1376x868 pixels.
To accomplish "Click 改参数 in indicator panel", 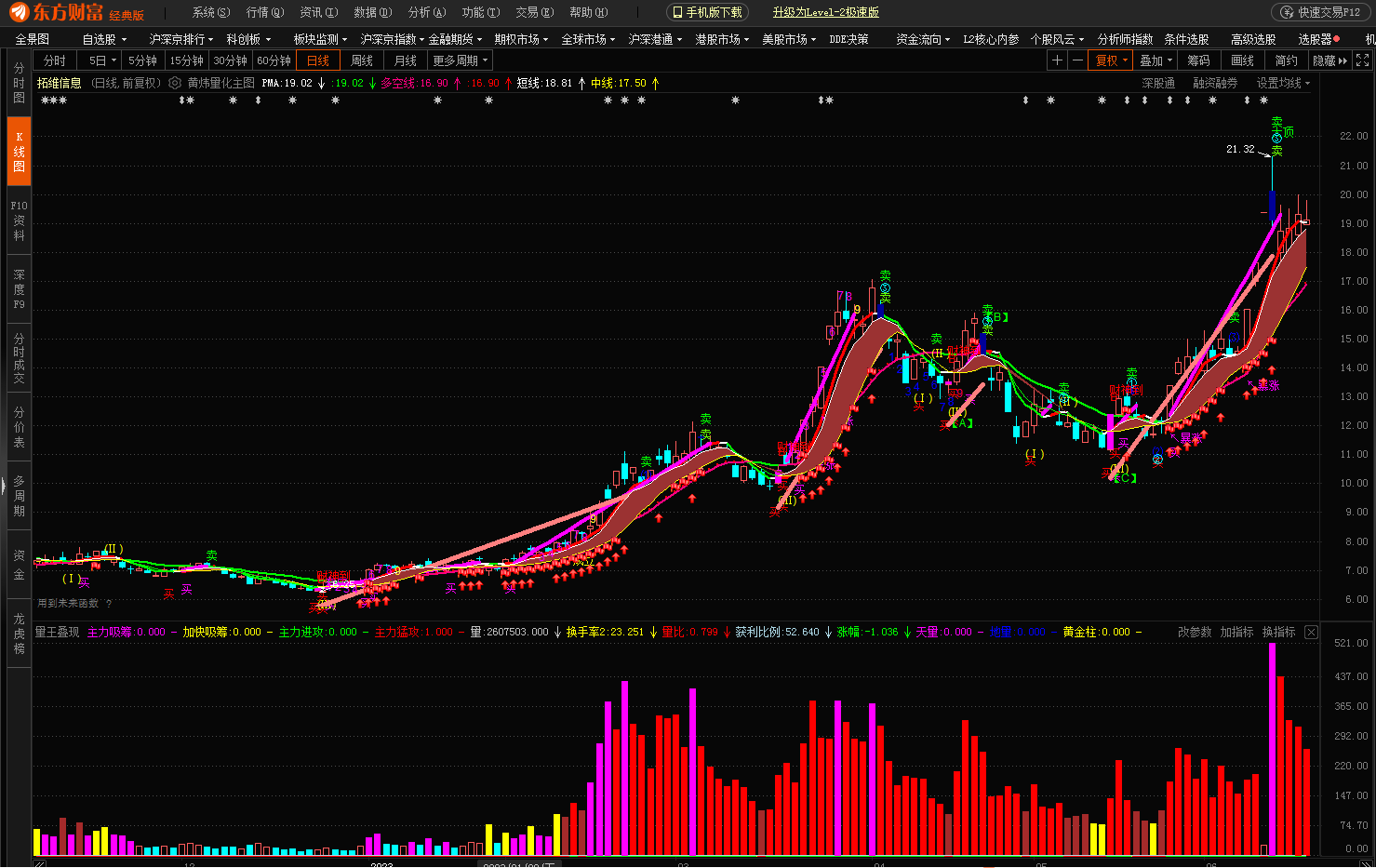I will [x=1195, y=632].
